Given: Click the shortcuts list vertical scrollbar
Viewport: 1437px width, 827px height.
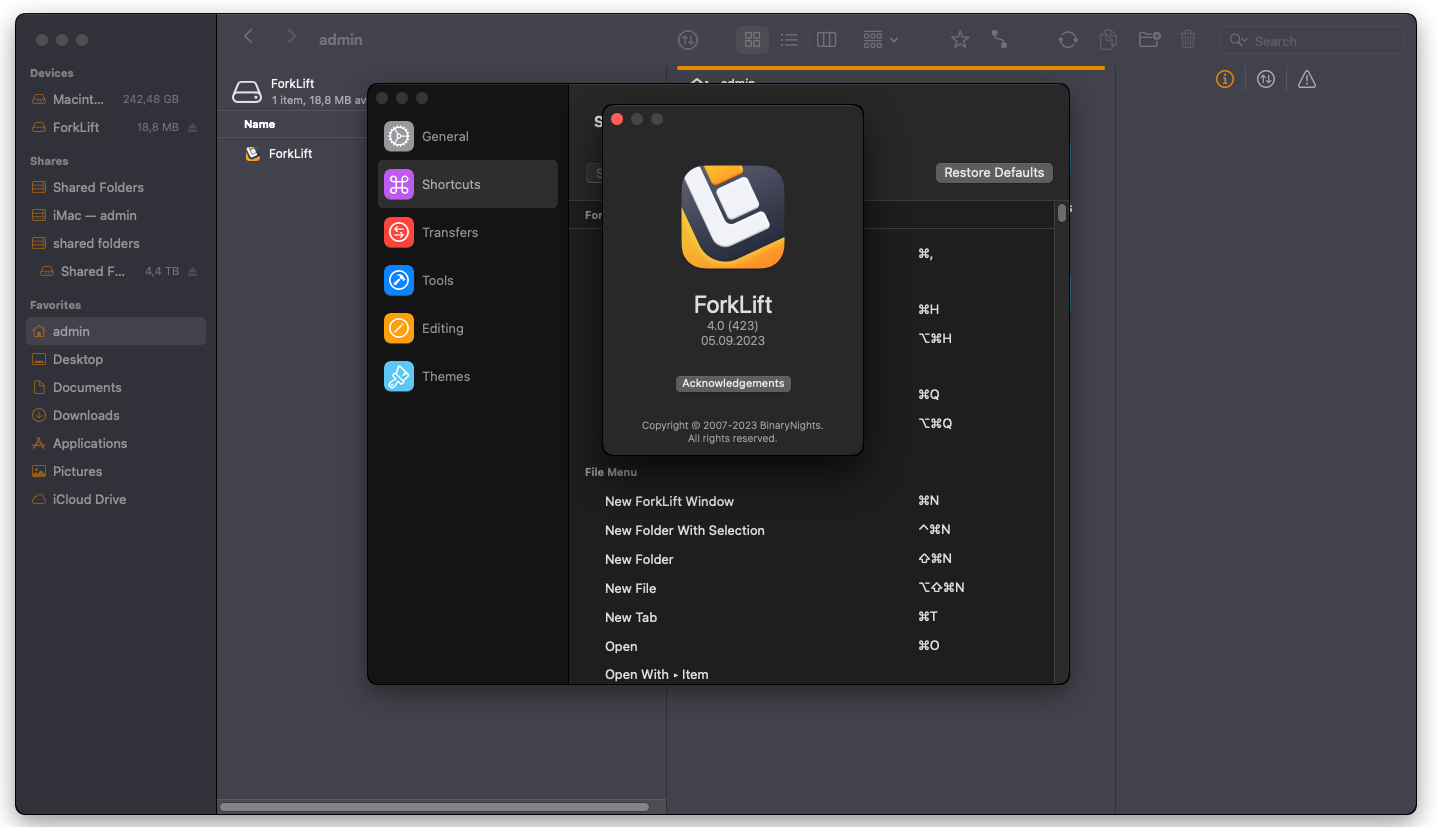Looking at the screenshot, I should tap(1061, 213).
